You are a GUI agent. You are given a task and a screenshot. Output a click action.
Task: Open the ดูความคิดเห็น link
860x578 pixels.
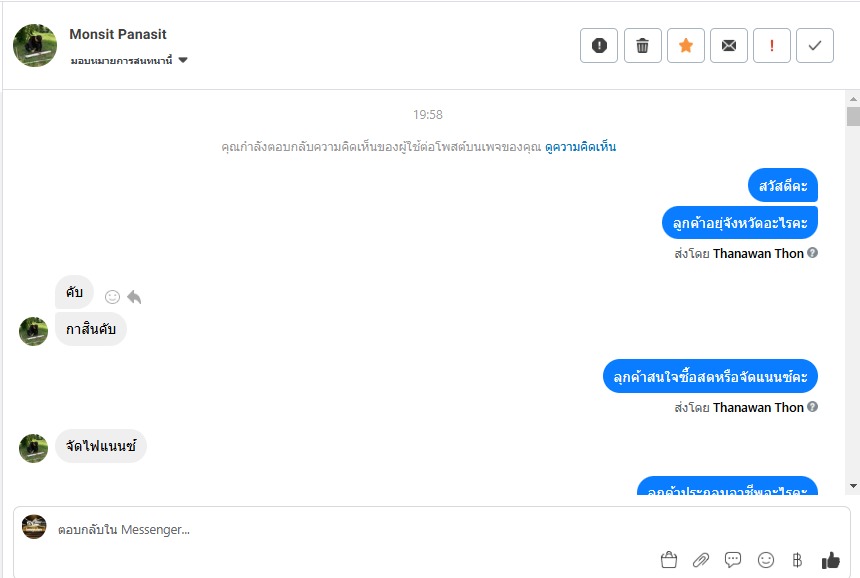tap(580, 147)
